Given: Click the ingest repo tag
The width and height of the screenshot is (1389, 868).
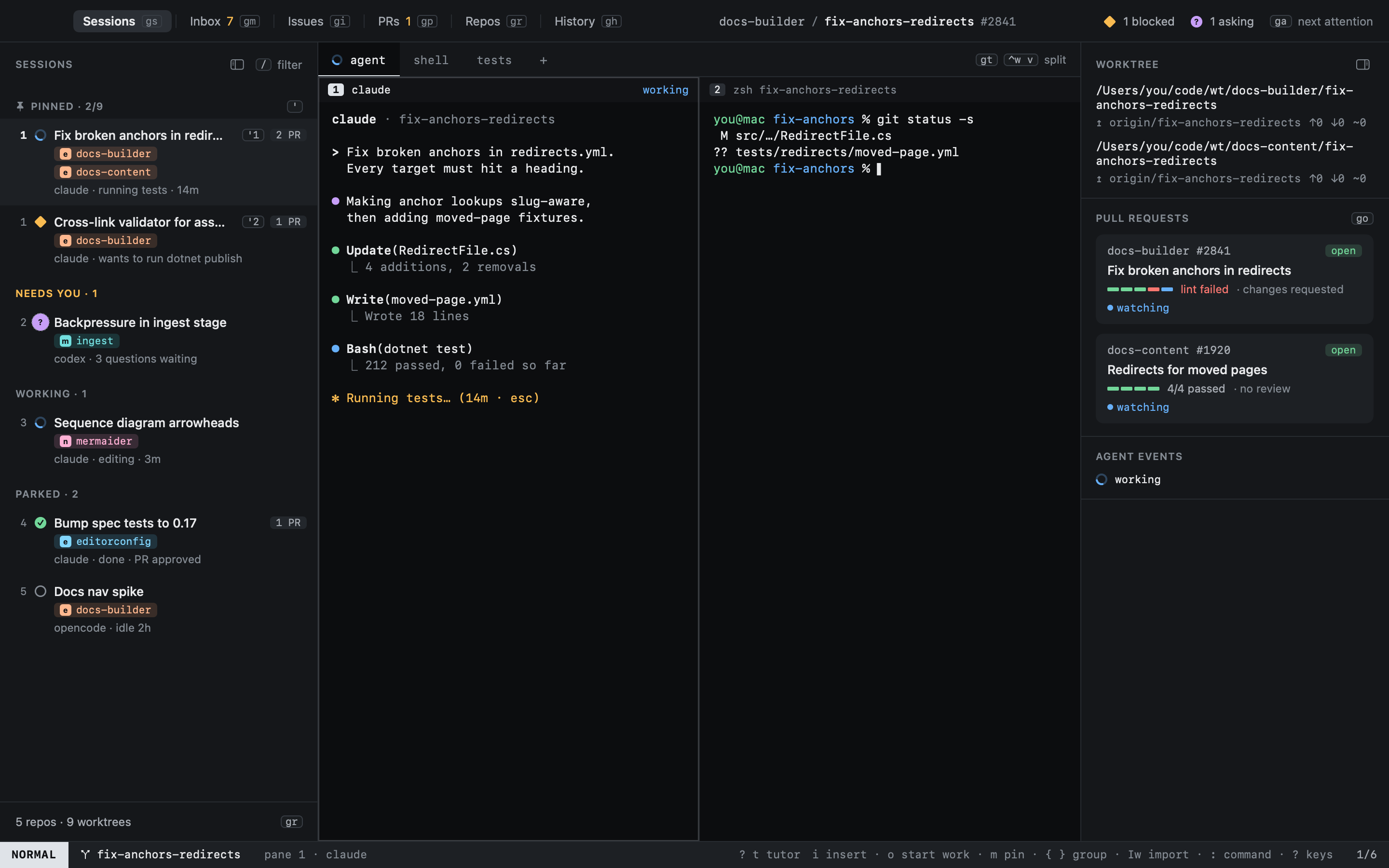Looking at the screenshot, I should 87,341.
